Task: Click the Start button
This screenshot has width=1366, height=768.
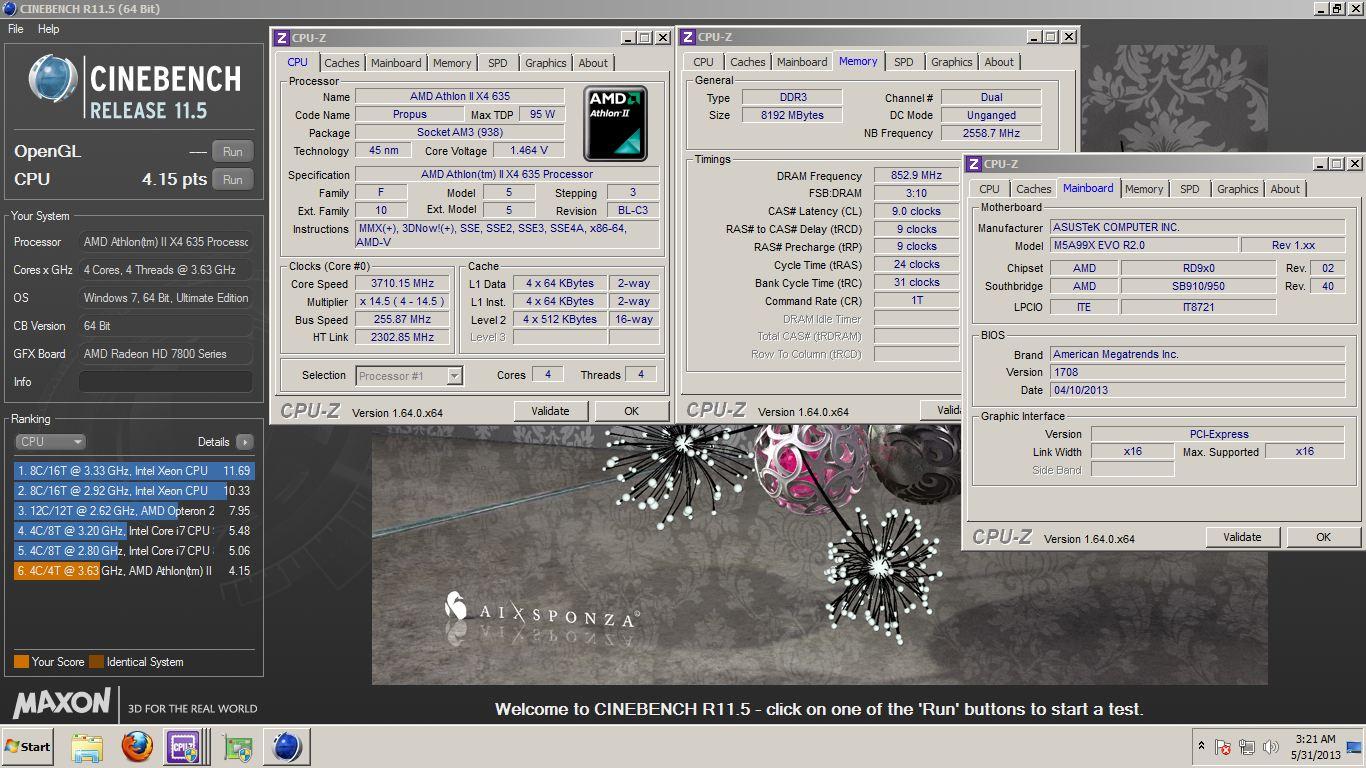Action: pos(28,747)
